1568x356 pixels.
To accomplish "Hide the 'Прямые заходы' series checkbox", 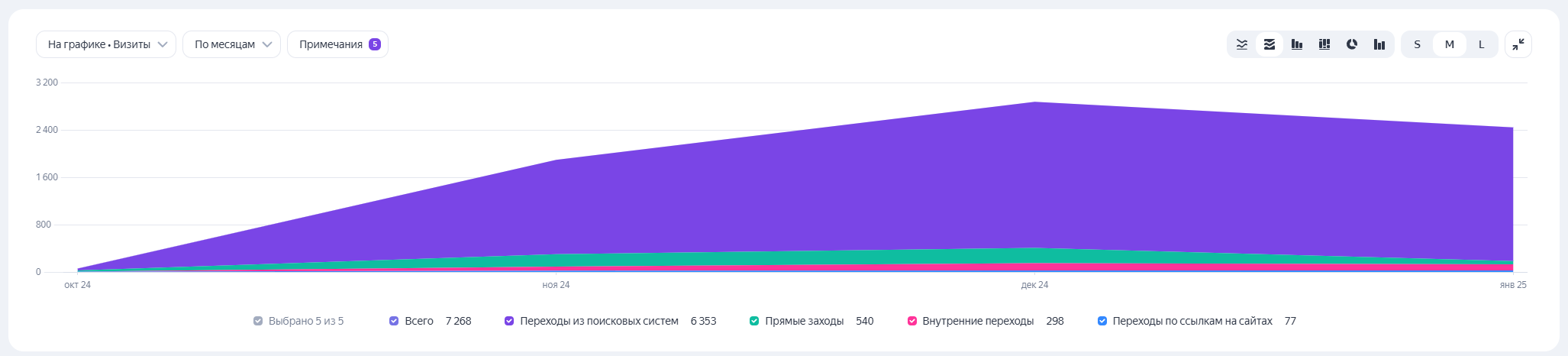I will pos(754,321).
